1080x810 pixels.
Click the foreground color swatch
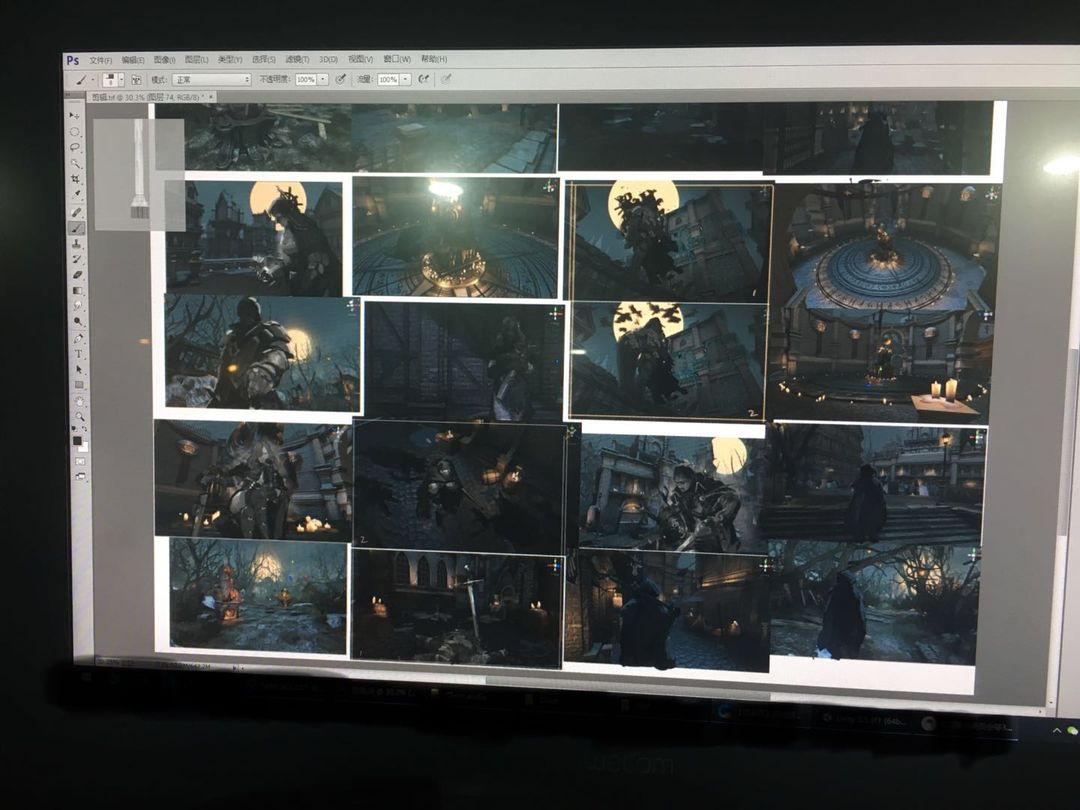pyautogui.click(x=76, y=440)
